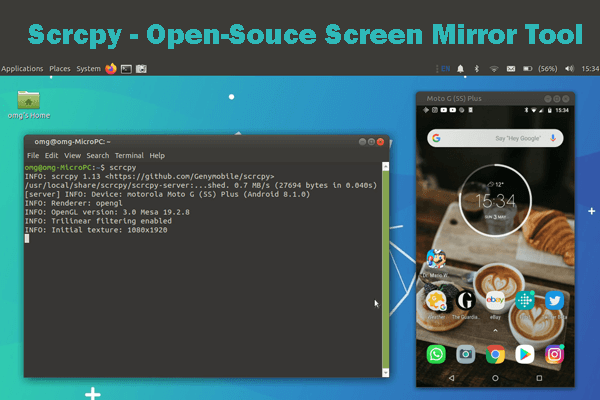The height and width of the screenshot is (400, 600).
Task: Open the notification bell in the panel
Action: tap(460, 69)
